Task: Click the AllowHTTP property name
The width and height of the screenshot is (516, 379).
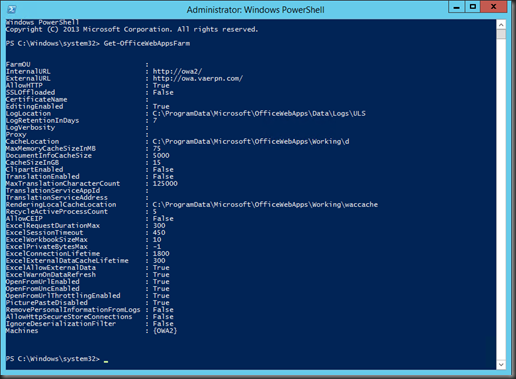Action: [24, 85]
